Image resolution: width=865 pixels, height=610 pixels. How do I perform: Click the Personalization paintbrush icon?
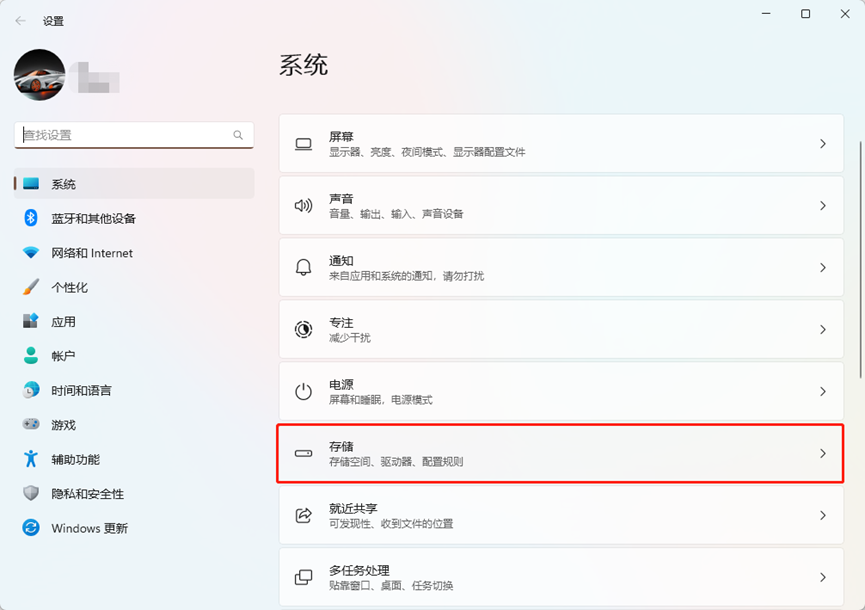(31, 287)
